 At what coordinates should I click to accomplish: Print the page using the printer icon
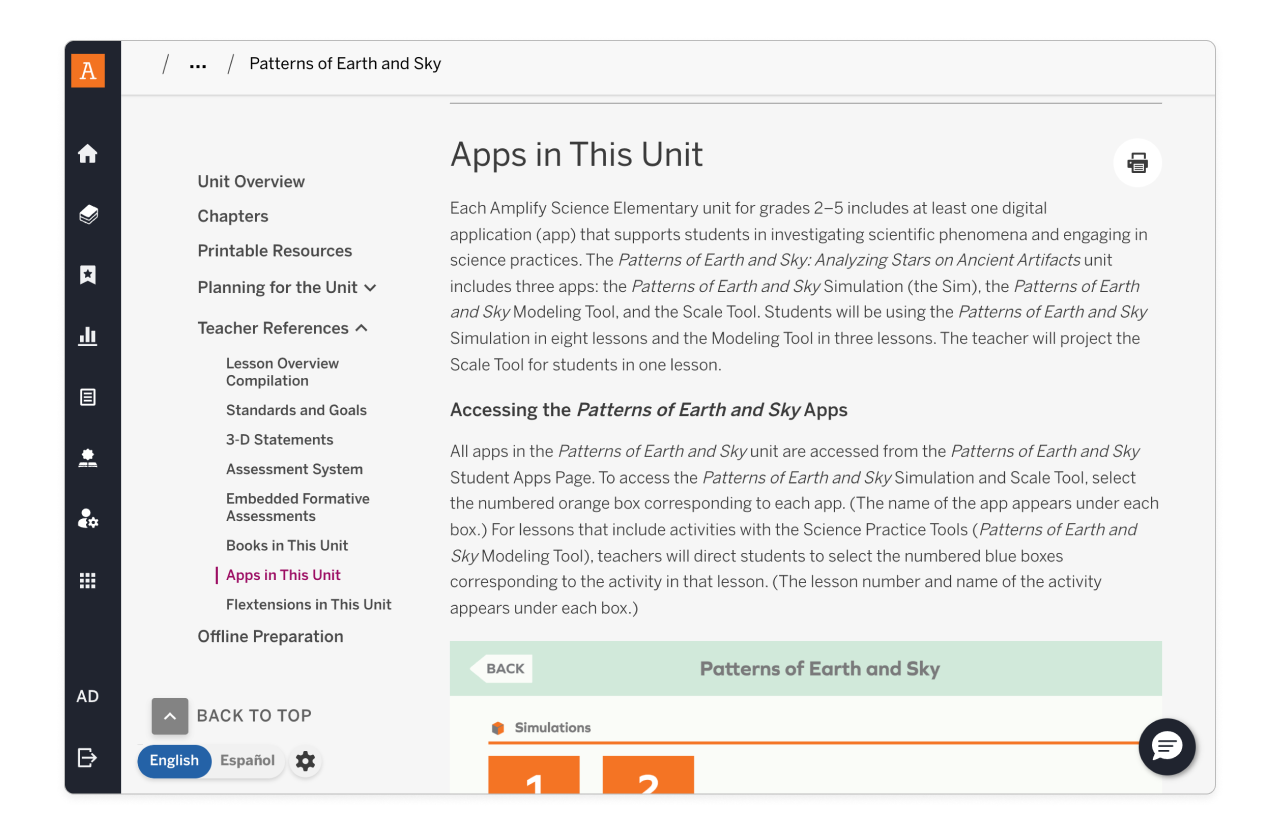[1137, 162]
